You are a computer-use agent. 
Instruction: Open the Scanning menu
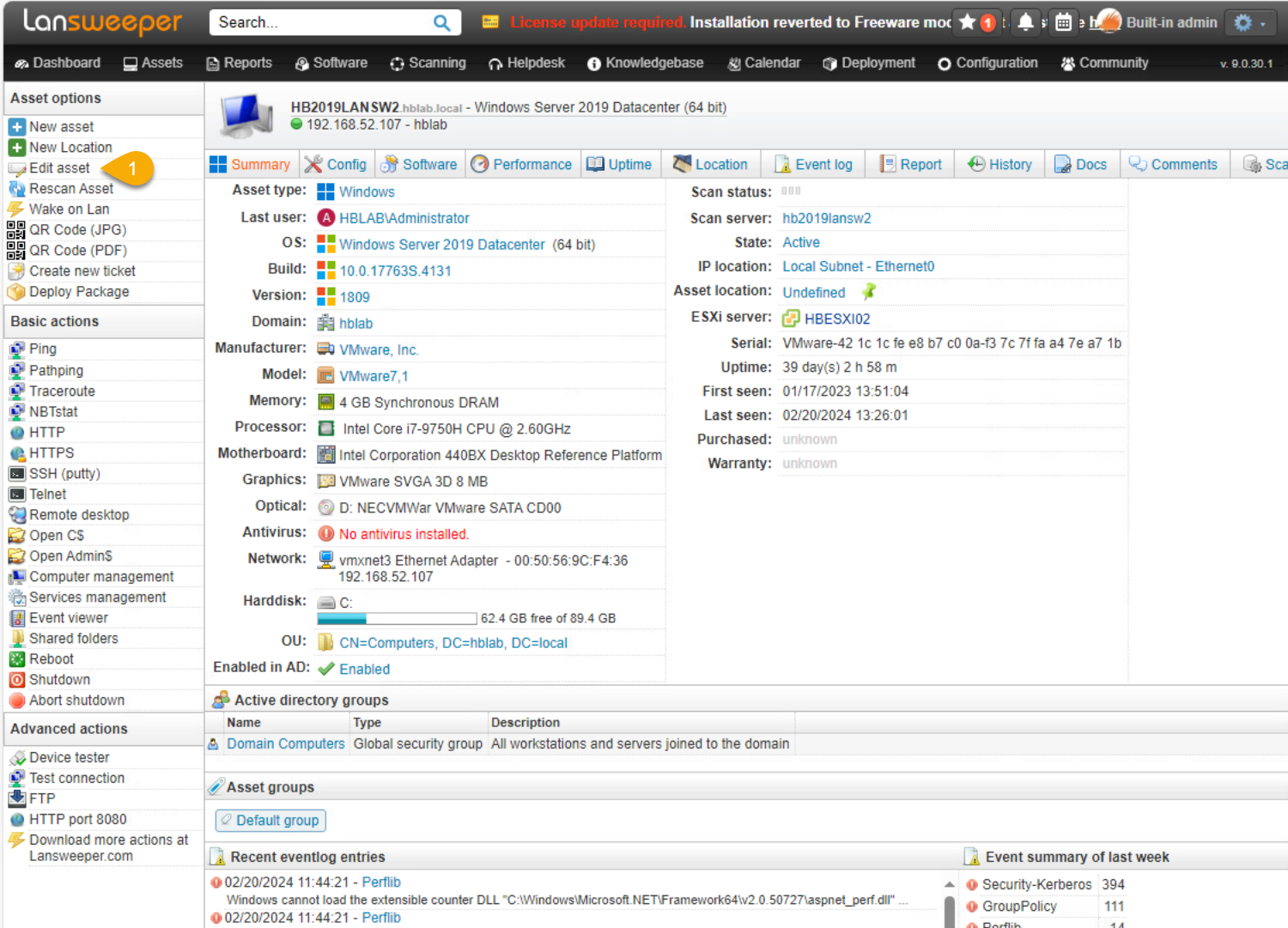click(x=428, y=63)
